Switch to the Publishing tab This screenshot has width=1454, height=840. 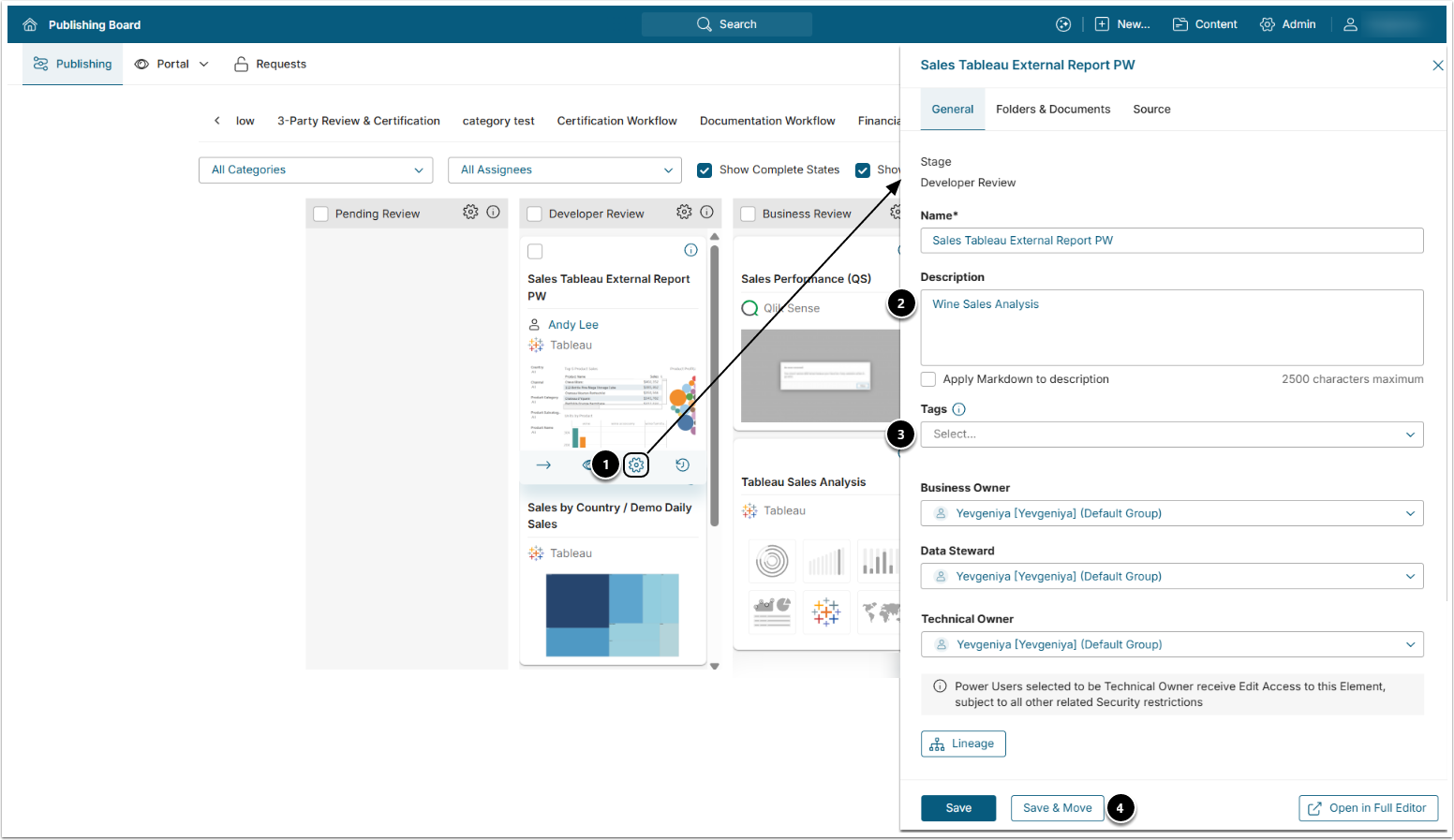(x=72, y=64)
